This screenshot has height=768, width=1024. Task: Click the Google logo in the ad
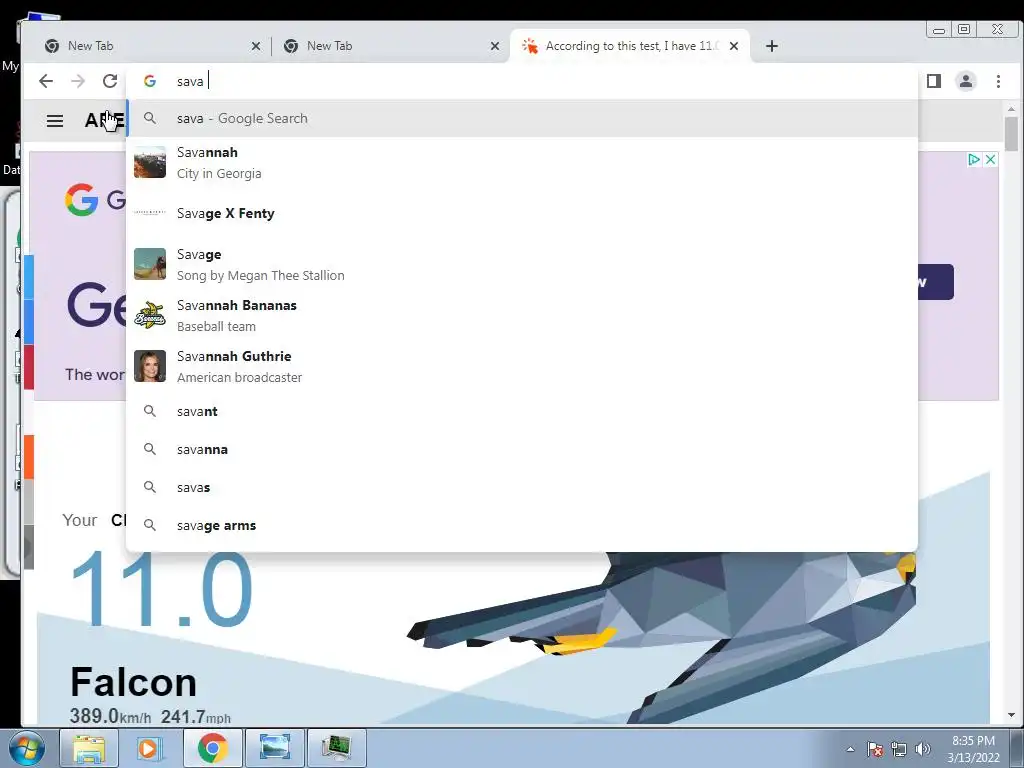pyautogui.click(x=82, y=199)
